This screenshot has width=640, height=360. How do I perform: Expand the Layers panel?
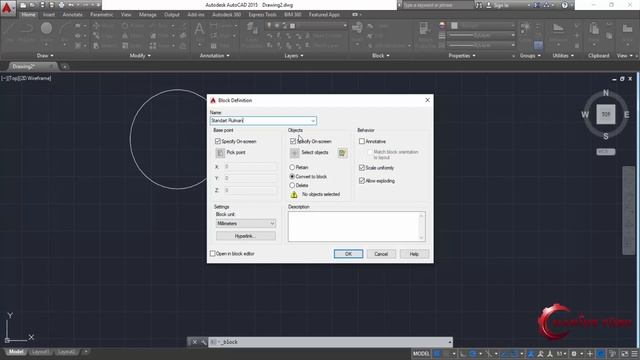click(294, 56)
